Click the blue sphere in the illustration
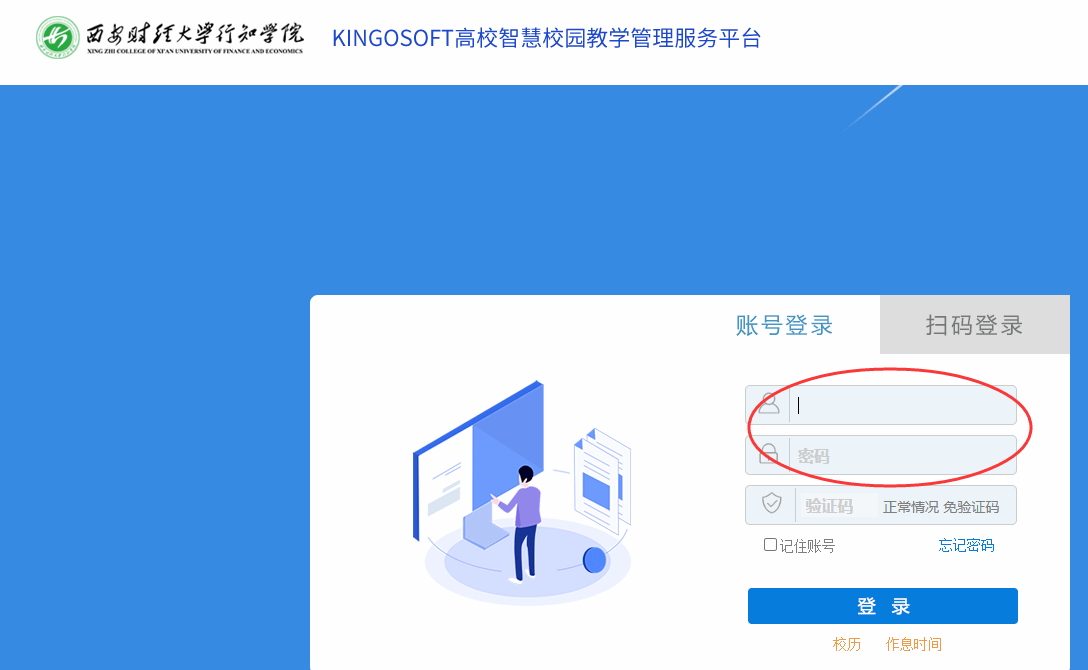The height and width of the screenshot is (670, 1088). (594, 560)
